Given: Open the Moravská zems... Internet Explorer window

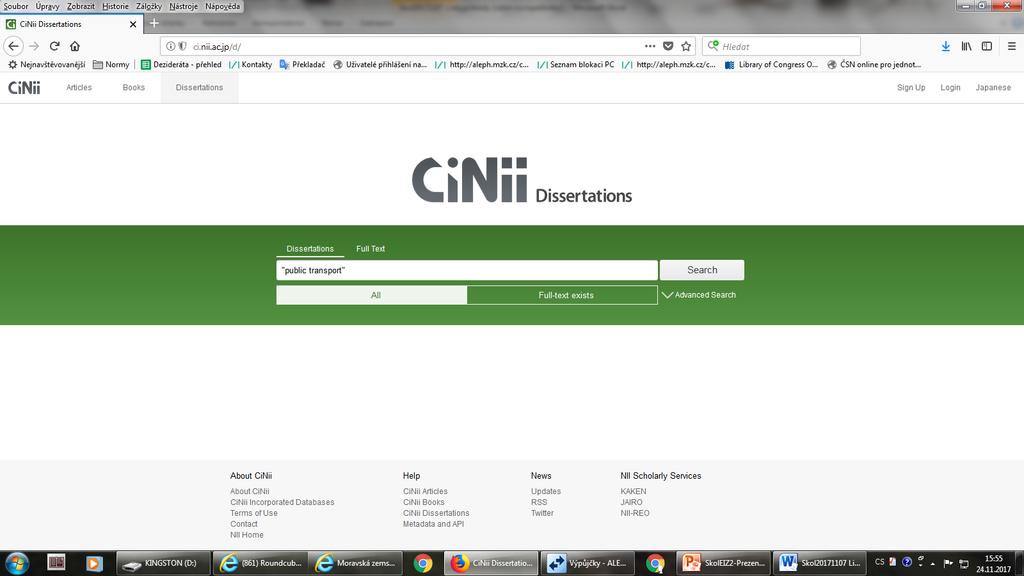Looking at the screenshot, I should (x=356, y=563).
